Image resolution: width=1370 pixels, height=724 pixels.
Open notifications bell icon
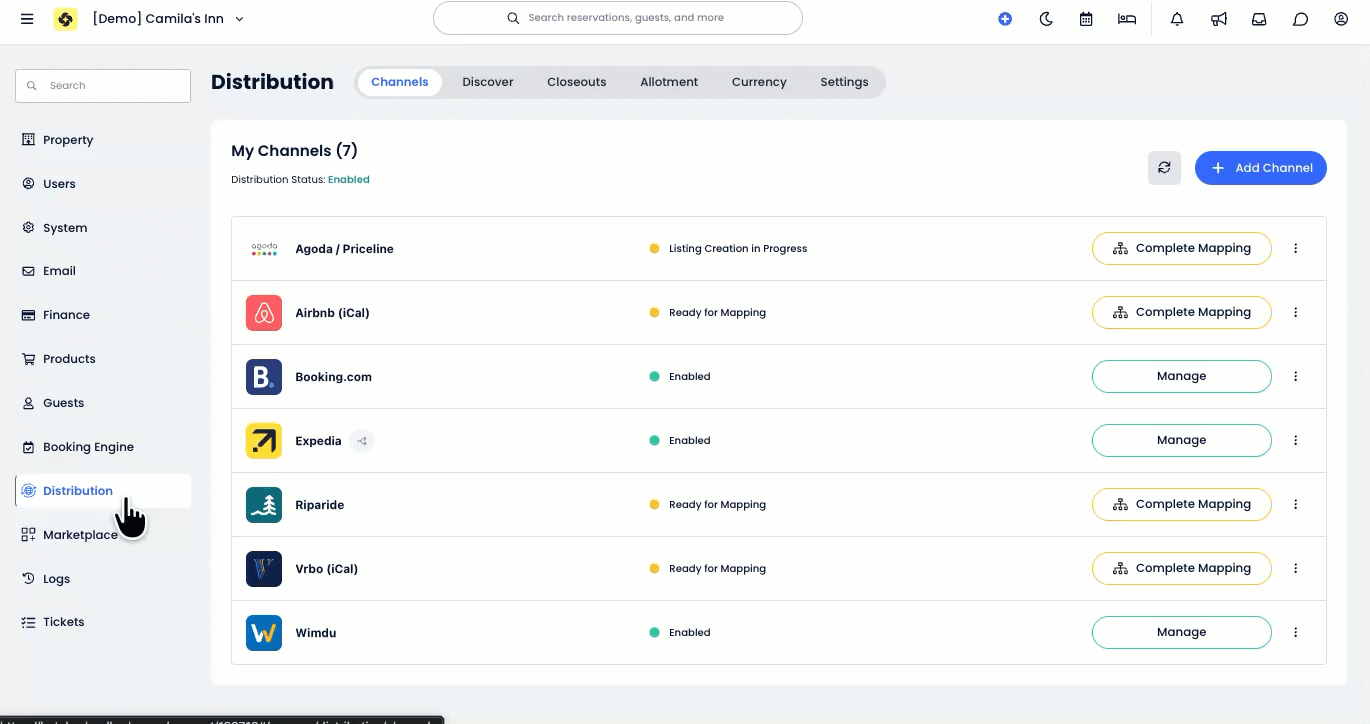[x=1177, y=19]
